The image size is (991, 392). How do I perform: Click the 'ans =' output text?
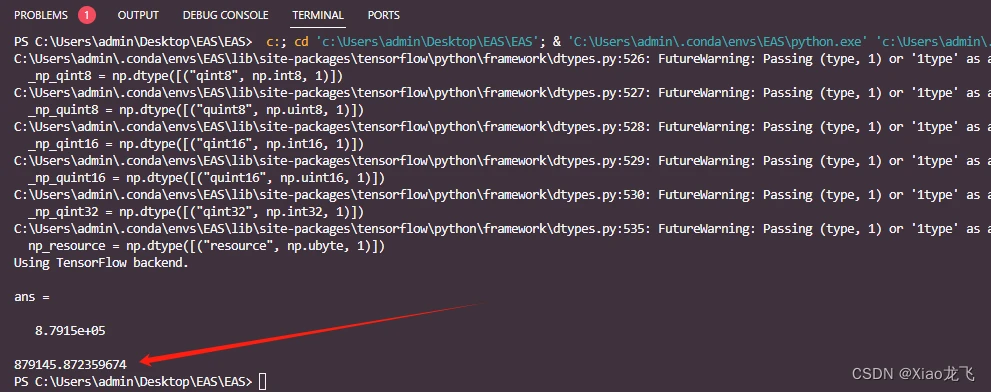coord(32,297)
